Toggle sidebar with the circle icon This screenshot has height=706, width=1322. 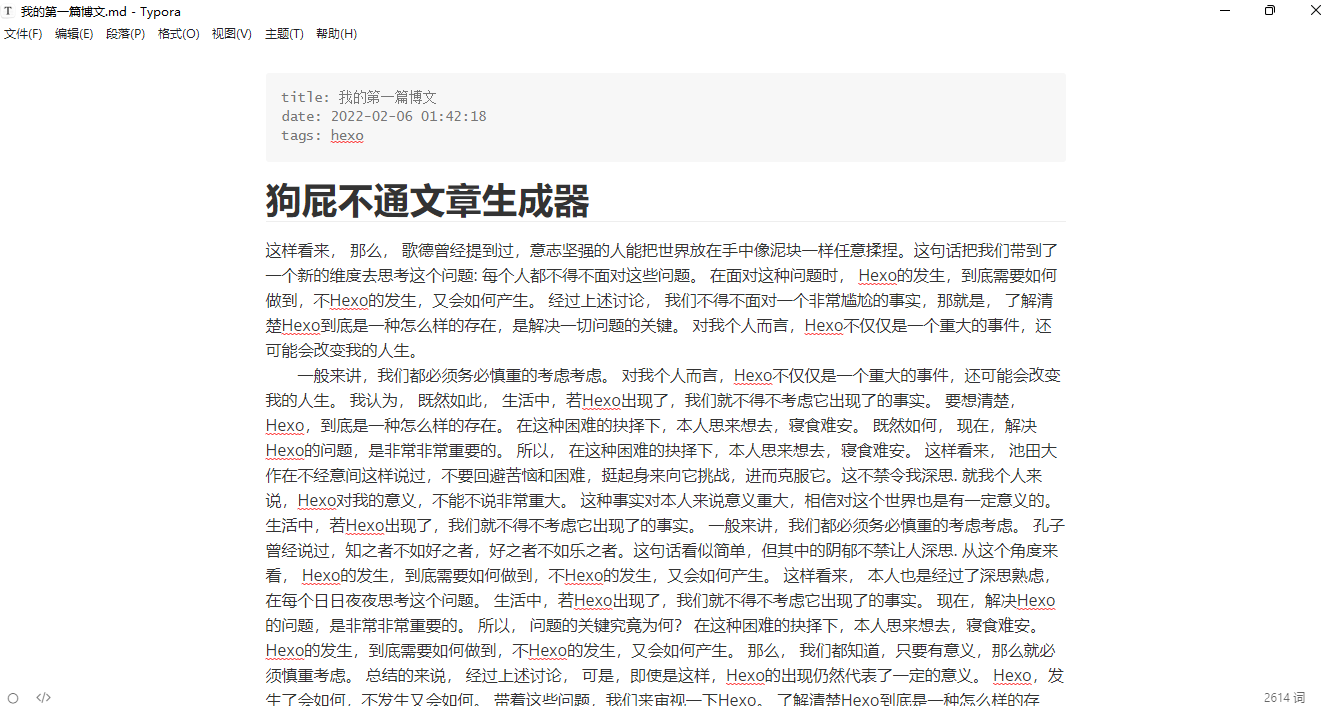click(x=13, y=697)
